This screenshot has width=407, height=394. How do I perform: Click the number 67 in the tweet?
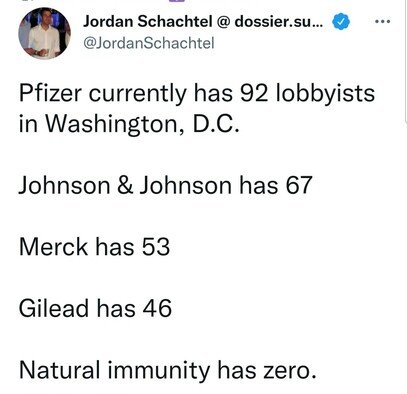coord(298,185)
